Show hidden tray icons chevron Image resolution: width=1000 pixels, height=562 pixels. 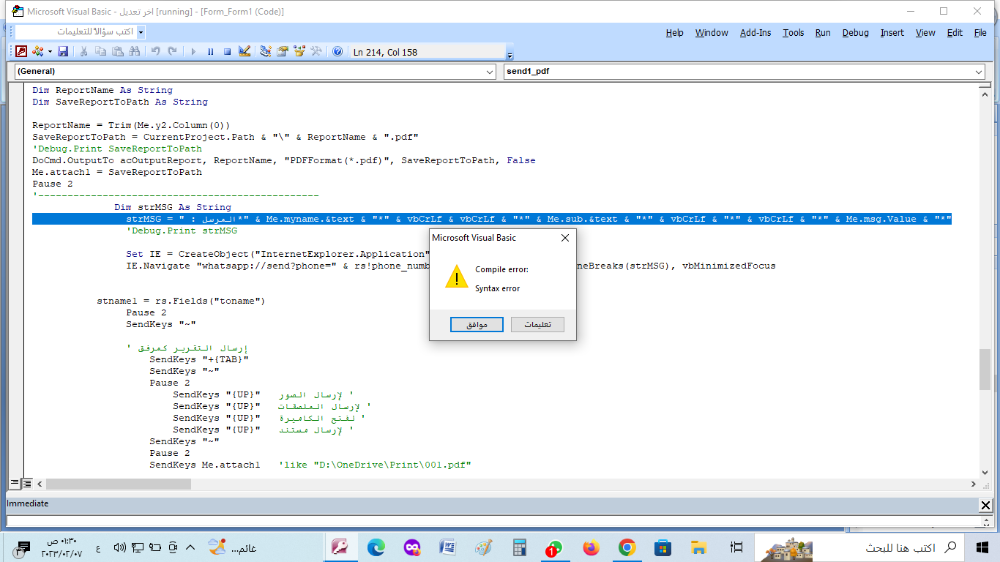(190, 547)
